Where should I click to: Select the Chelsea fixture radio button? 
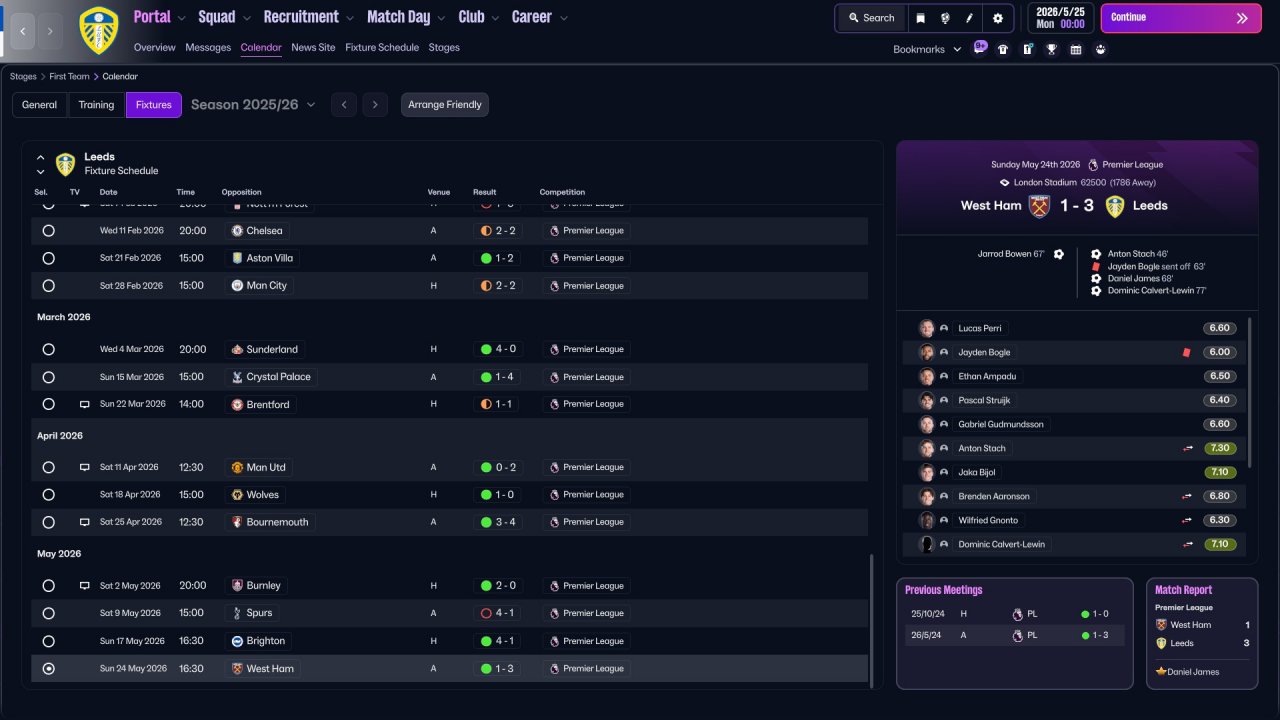pos(49,231)
